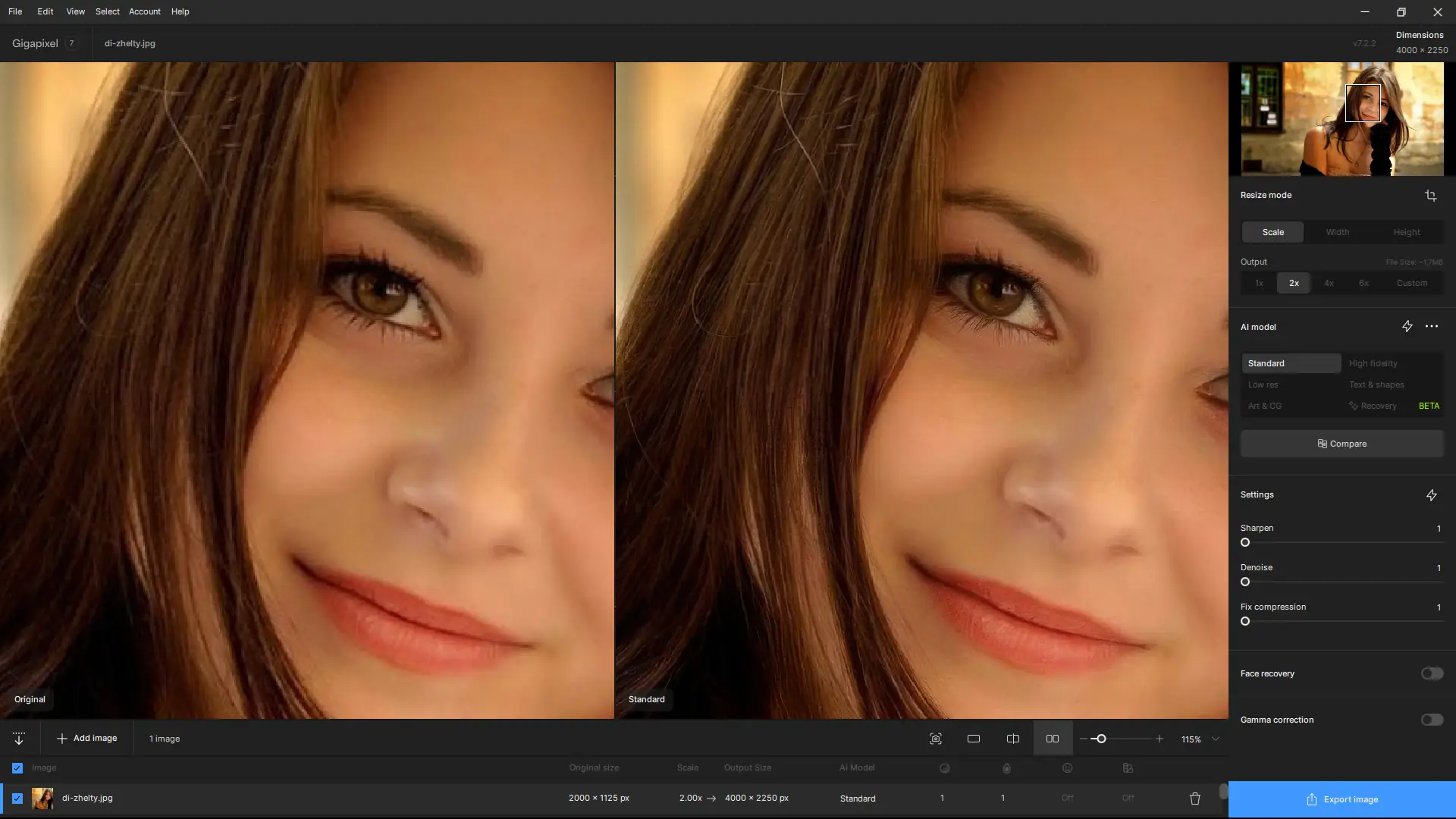Image resolution: width=1456 pixels, height=819 pixels.
Task: Collapse the image list panel arrow
Action: 19,739
